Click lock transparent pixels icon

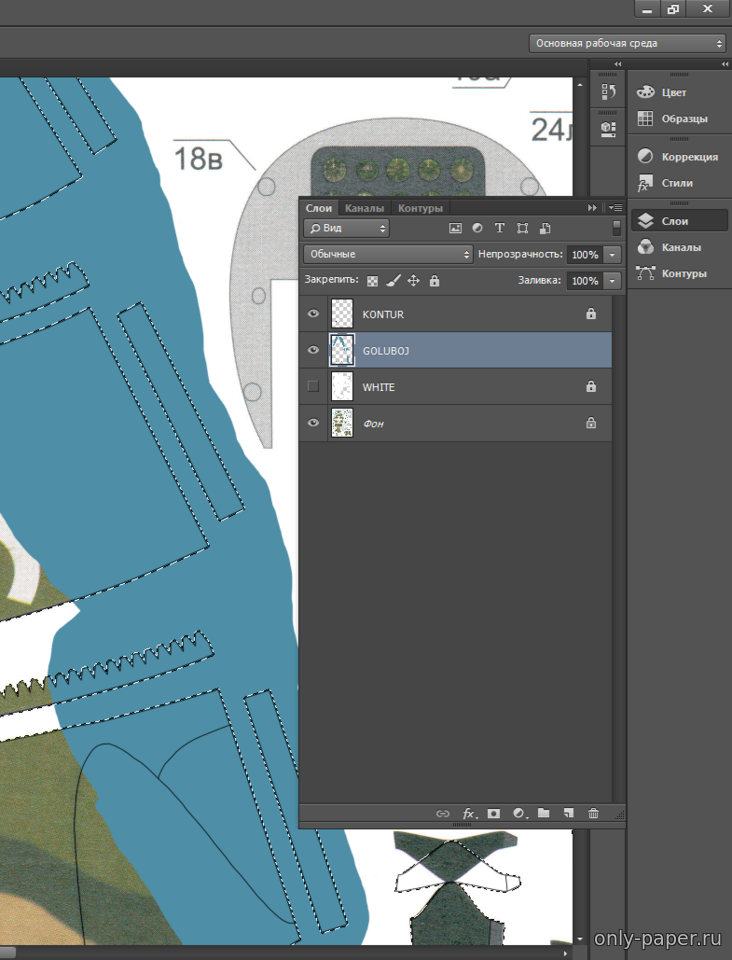[x=373, y=281]
